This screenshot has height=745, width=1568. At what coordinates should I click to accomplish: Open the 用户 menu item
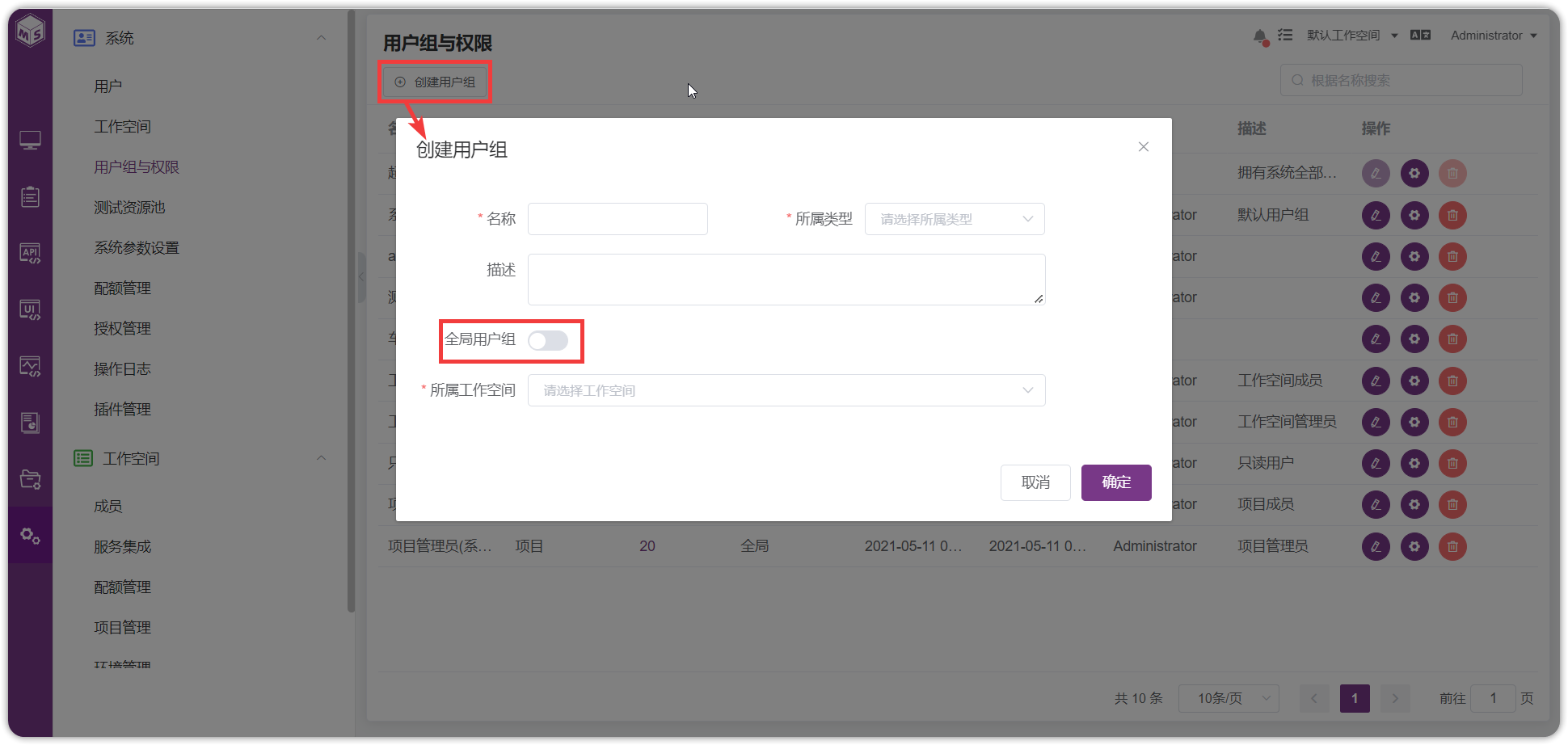(108, 86)
